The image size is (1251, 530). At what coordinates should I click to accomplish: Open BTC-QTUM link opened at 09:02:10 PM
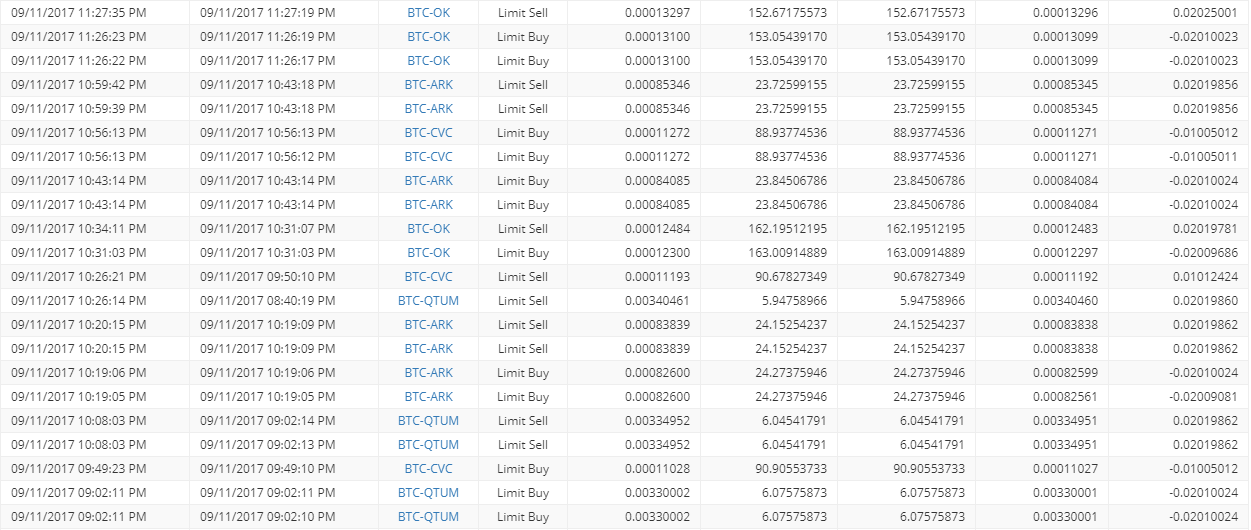click(x=428, y=517)
